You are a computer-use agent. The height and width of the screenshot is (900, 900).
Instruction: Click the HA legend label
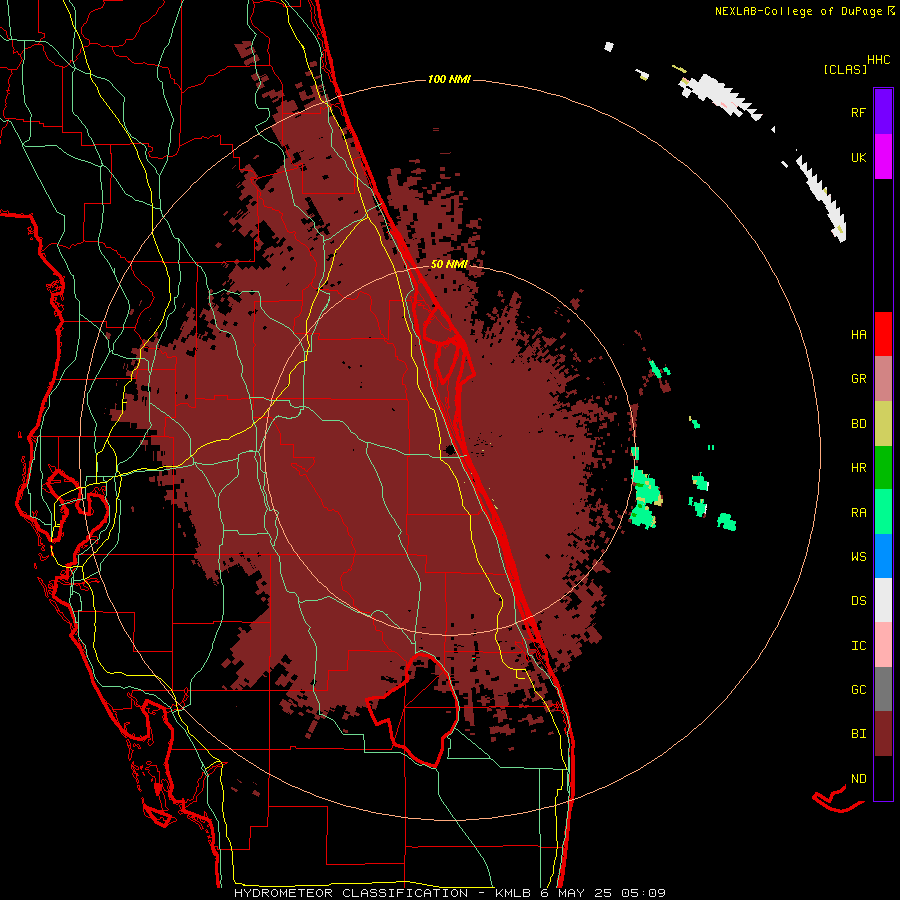(x=858, y=335)
